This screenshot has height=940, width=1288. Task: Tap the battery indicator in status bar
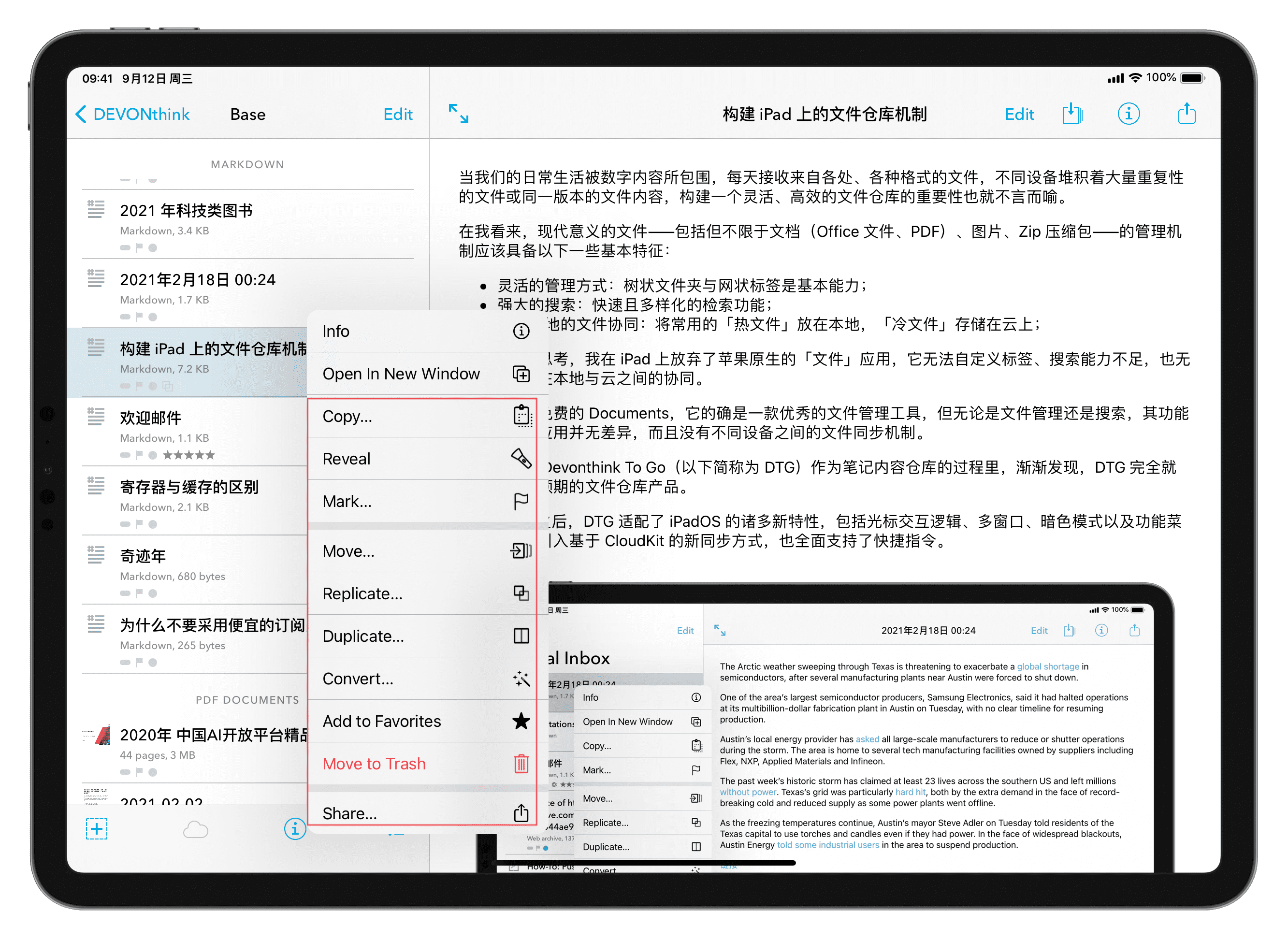[1192, 78]
